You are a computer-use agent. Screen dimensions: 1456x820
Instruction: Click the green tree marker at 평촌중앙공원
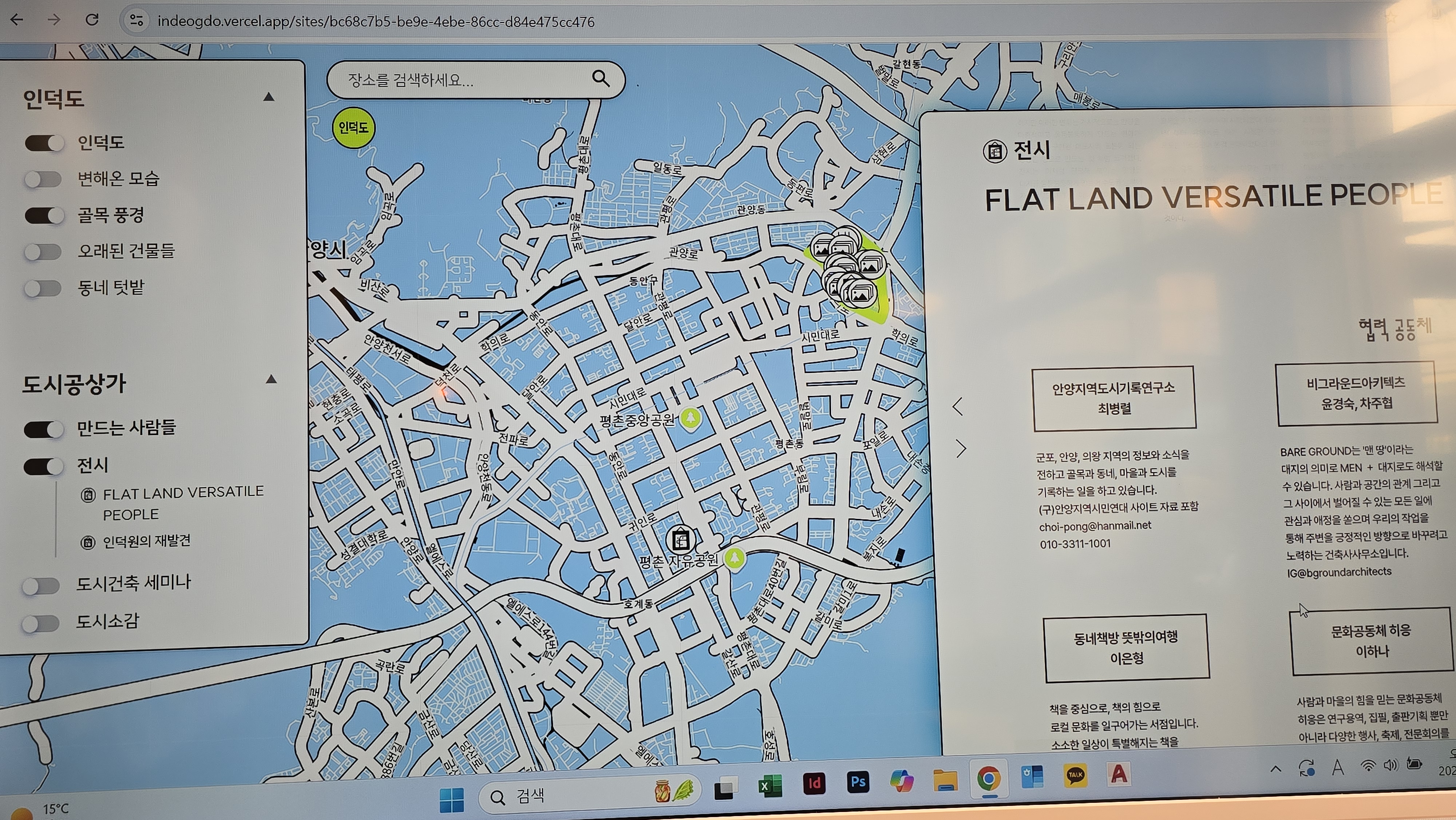coord(690,418)
